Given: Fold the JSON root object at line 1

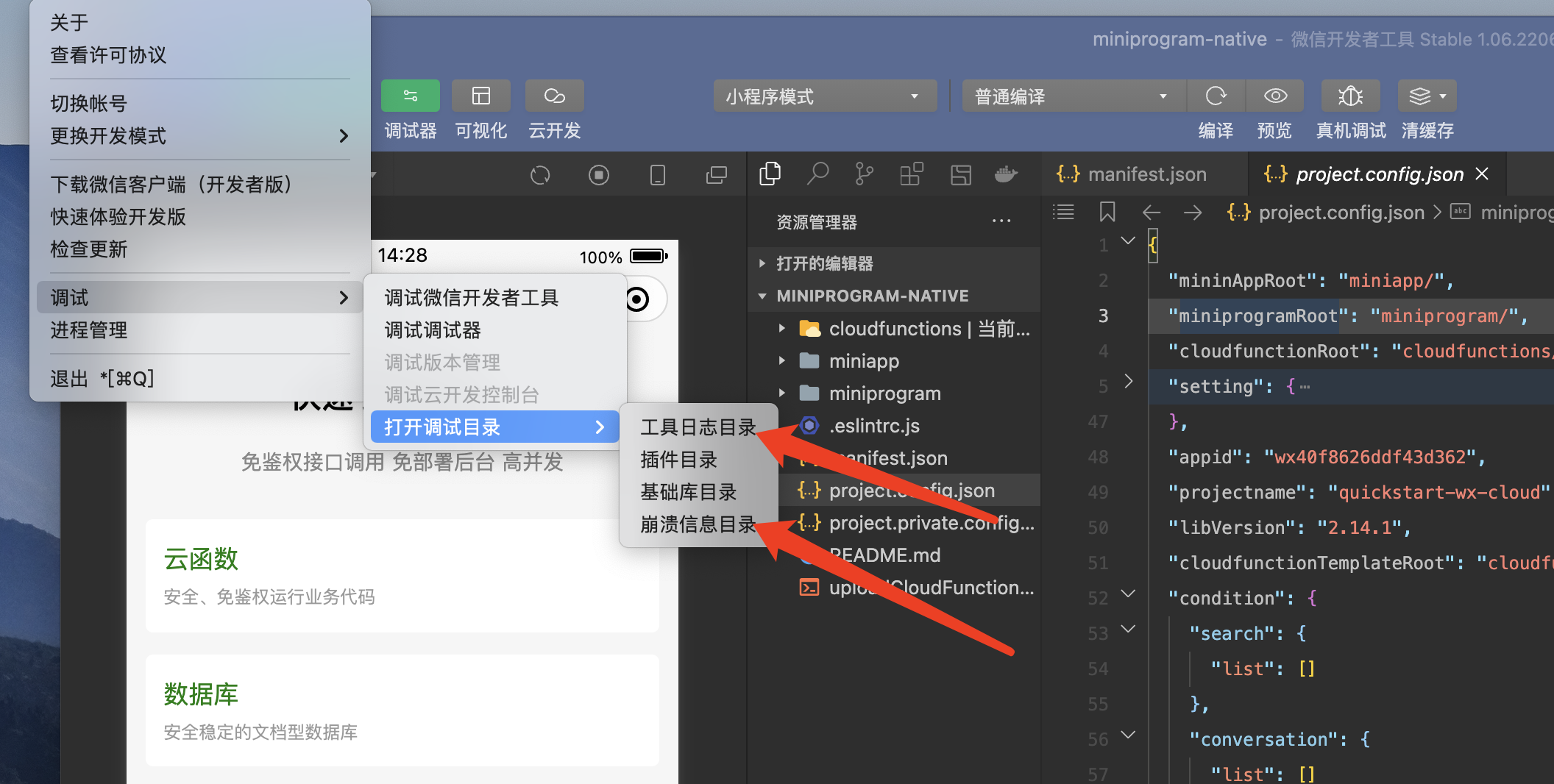Looking at the screenshot, I should coord(1128,240).
